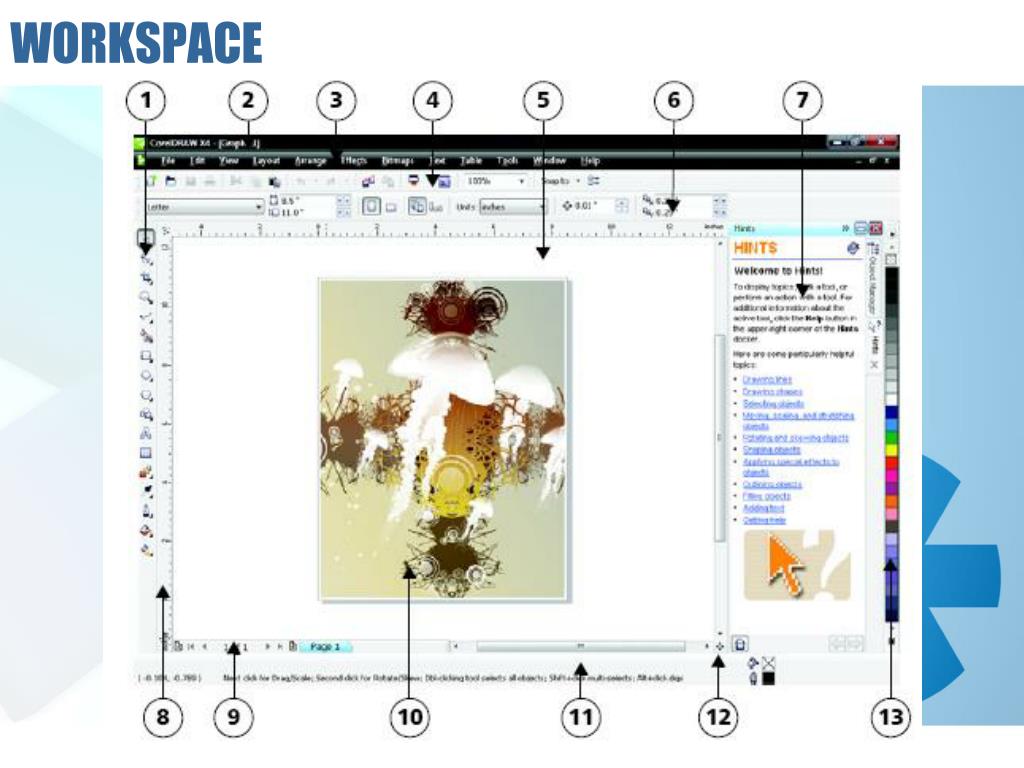The width and height of the screenshot is (1024, 768).
Task: Open the Layout menu
Action: (x=266, y=161)
